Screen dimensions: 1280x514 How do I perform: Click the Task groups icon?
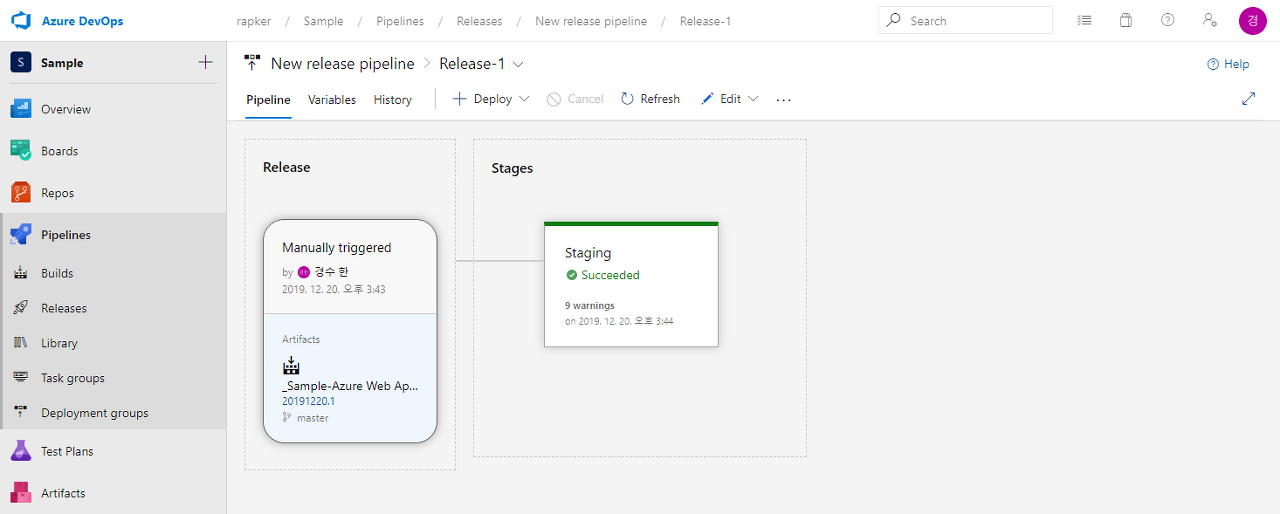(21, 378)
